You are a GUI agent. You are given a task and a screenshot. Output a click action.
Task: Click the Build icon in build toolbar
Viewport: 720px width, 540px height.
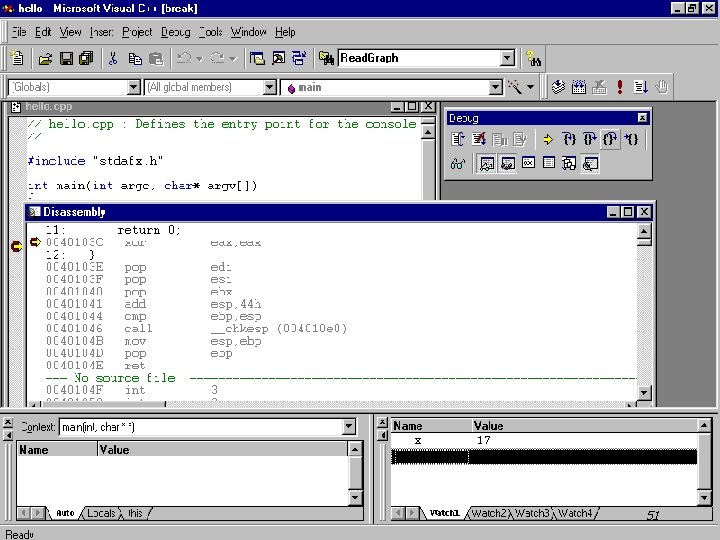579,87
